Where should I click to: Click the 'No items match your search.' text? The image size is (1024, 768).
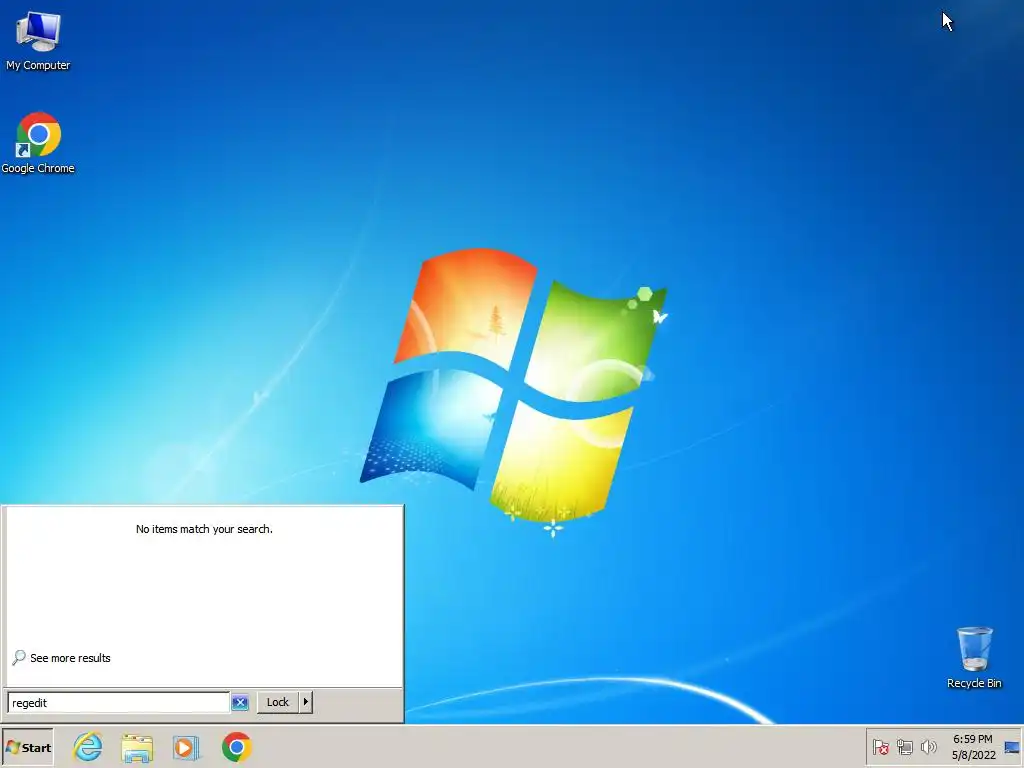tap(204, 529)
